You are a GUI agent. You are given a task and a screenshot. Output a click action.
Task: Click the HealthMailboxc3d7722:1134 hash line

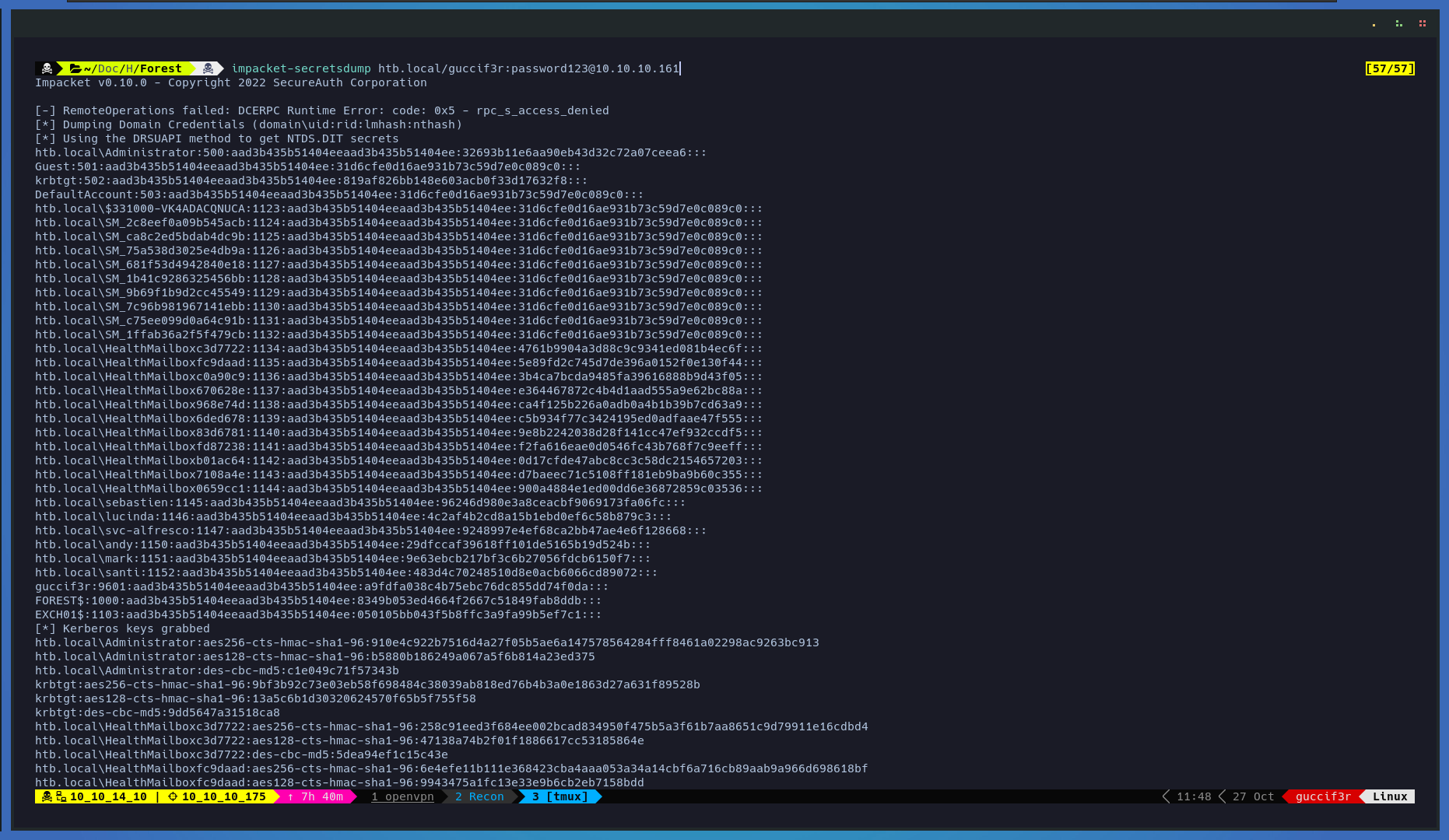pyautogui.click(x=399, y=348)
